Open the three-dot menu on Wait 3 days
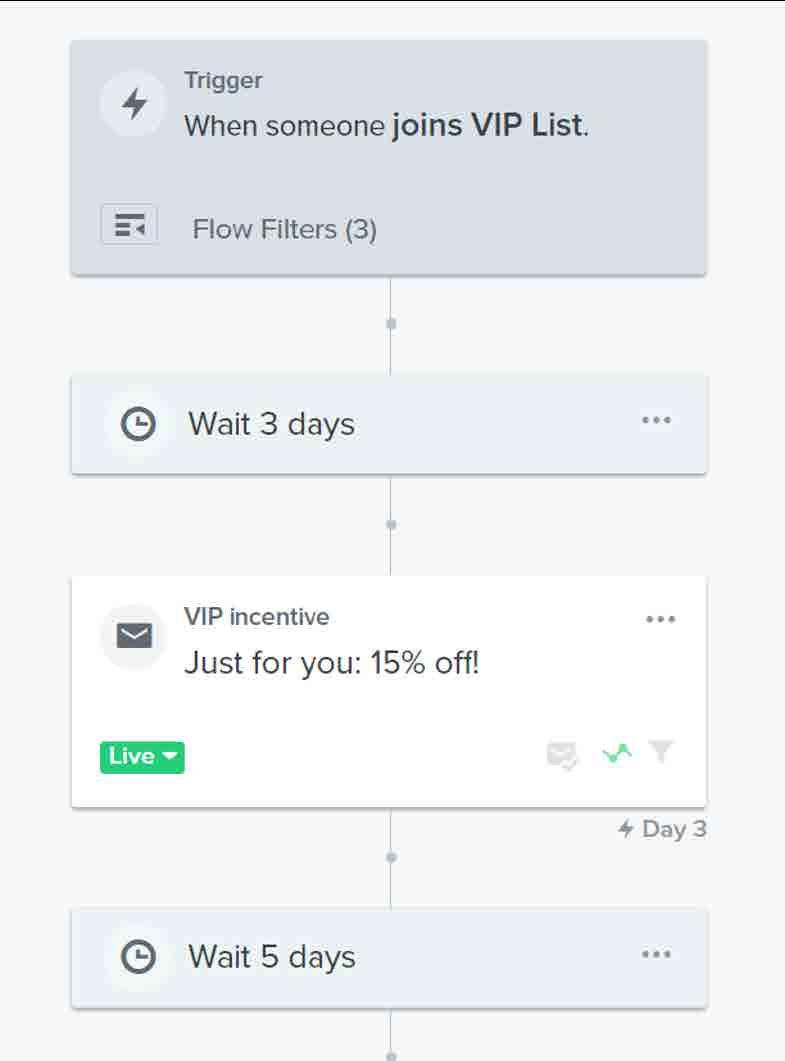The image size is (785, 1061). pyautogui.click(x=656, y=420)
